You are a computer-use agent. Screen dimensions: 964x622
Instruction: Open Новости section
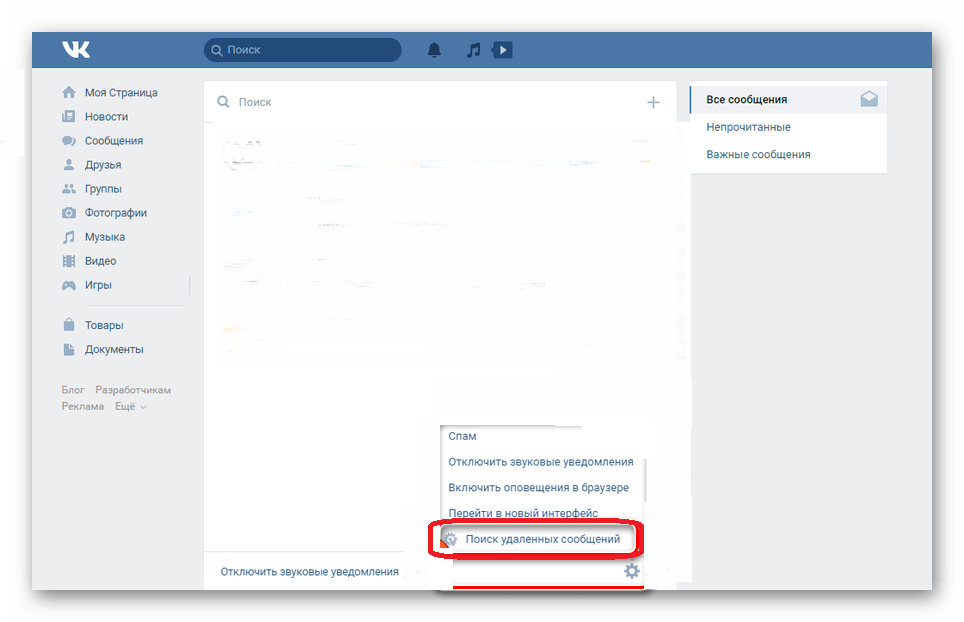pos(106,117)
